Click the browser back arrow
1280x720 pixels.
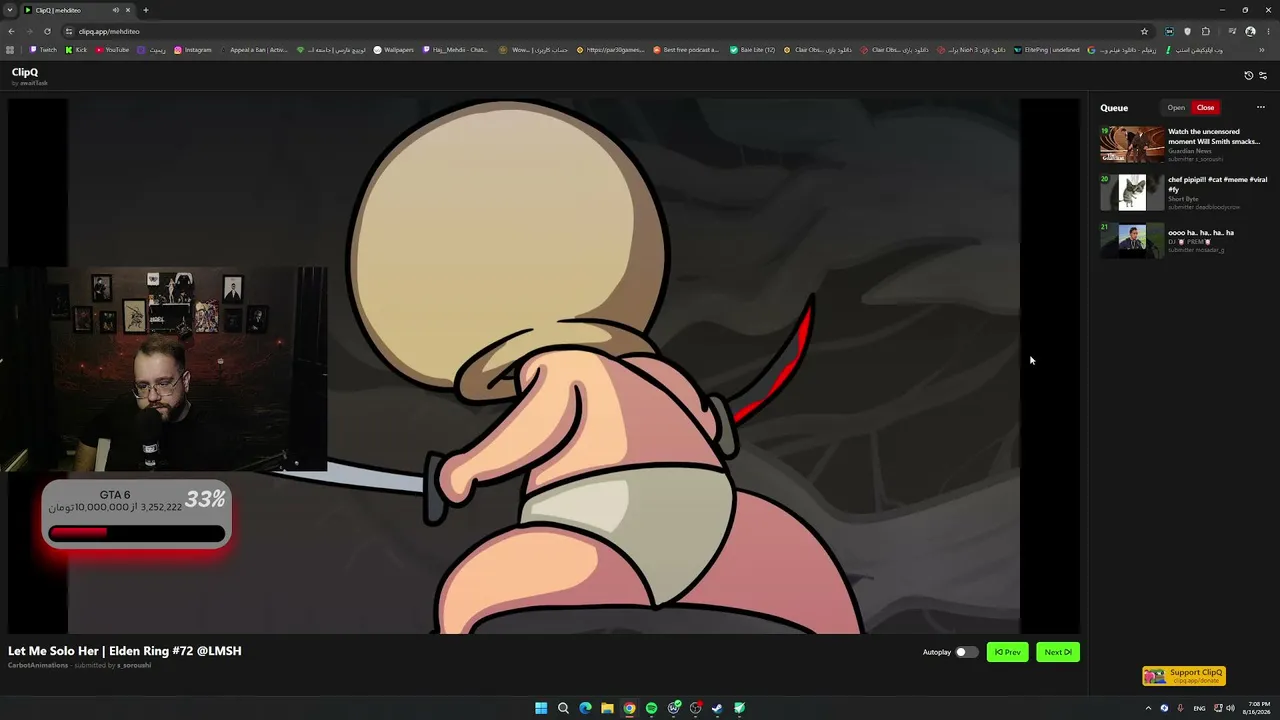point(11,31)
